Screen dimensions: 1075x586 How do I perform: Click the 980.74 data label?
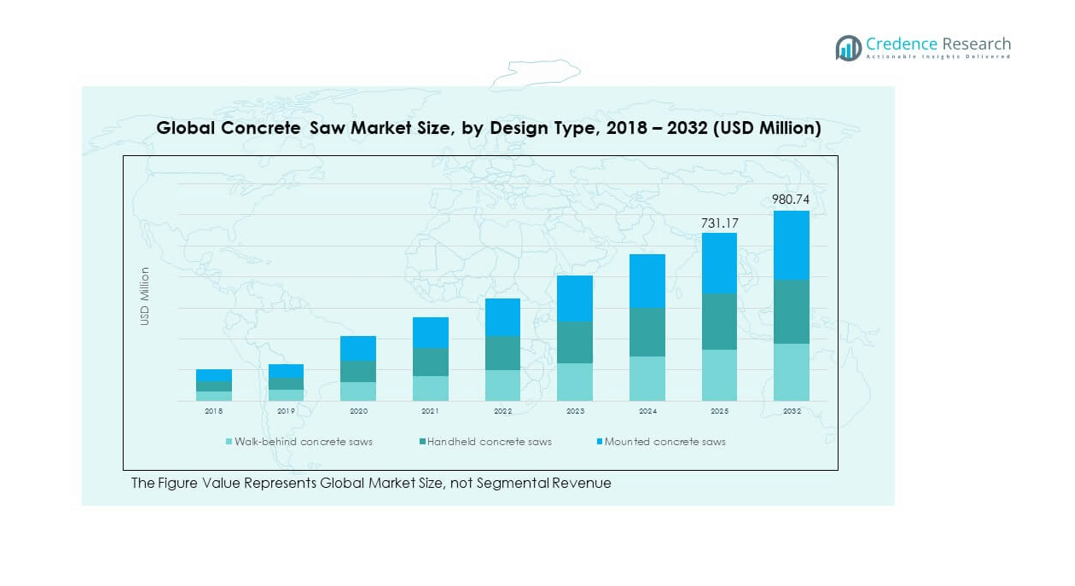[790, 200]
